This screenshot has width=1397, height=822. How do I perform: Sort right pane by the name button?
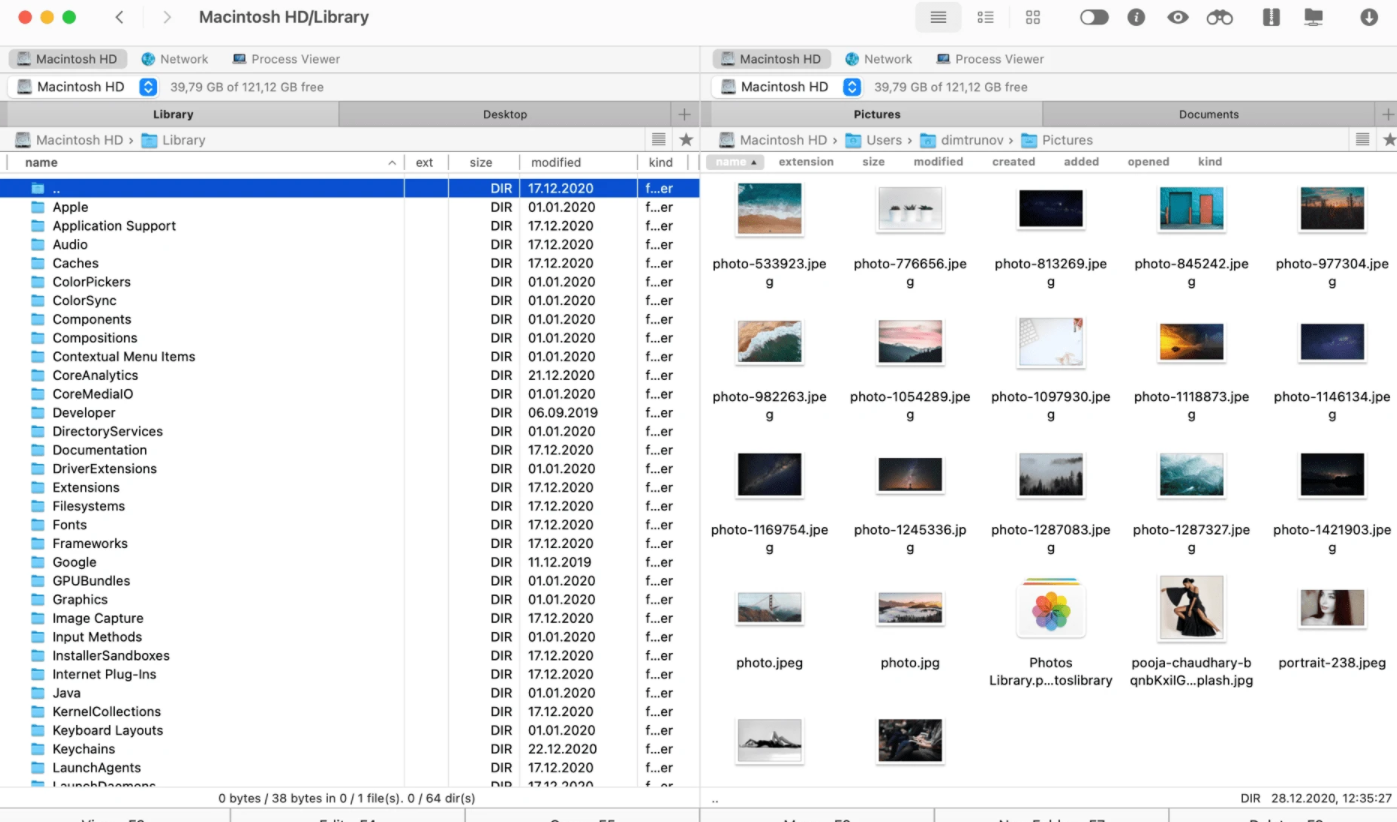pyautogui.click(x=735, y=162)
